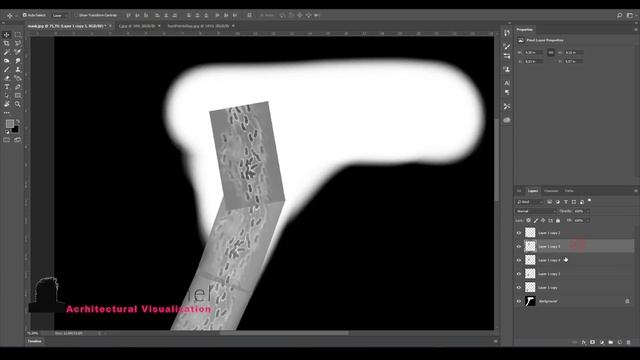Image resolution: width=640 pixels, height=360 pixels.
Task: Select the Move tool in the toolbox
Action: pos(7,35)
